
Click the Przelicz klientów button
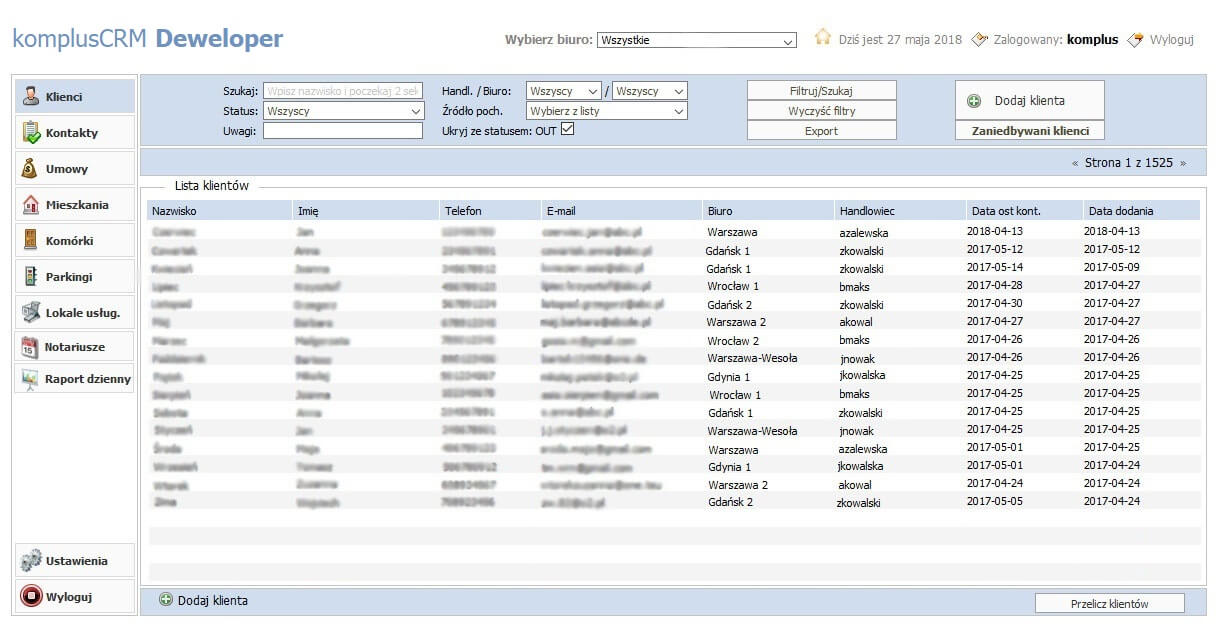1110,603
